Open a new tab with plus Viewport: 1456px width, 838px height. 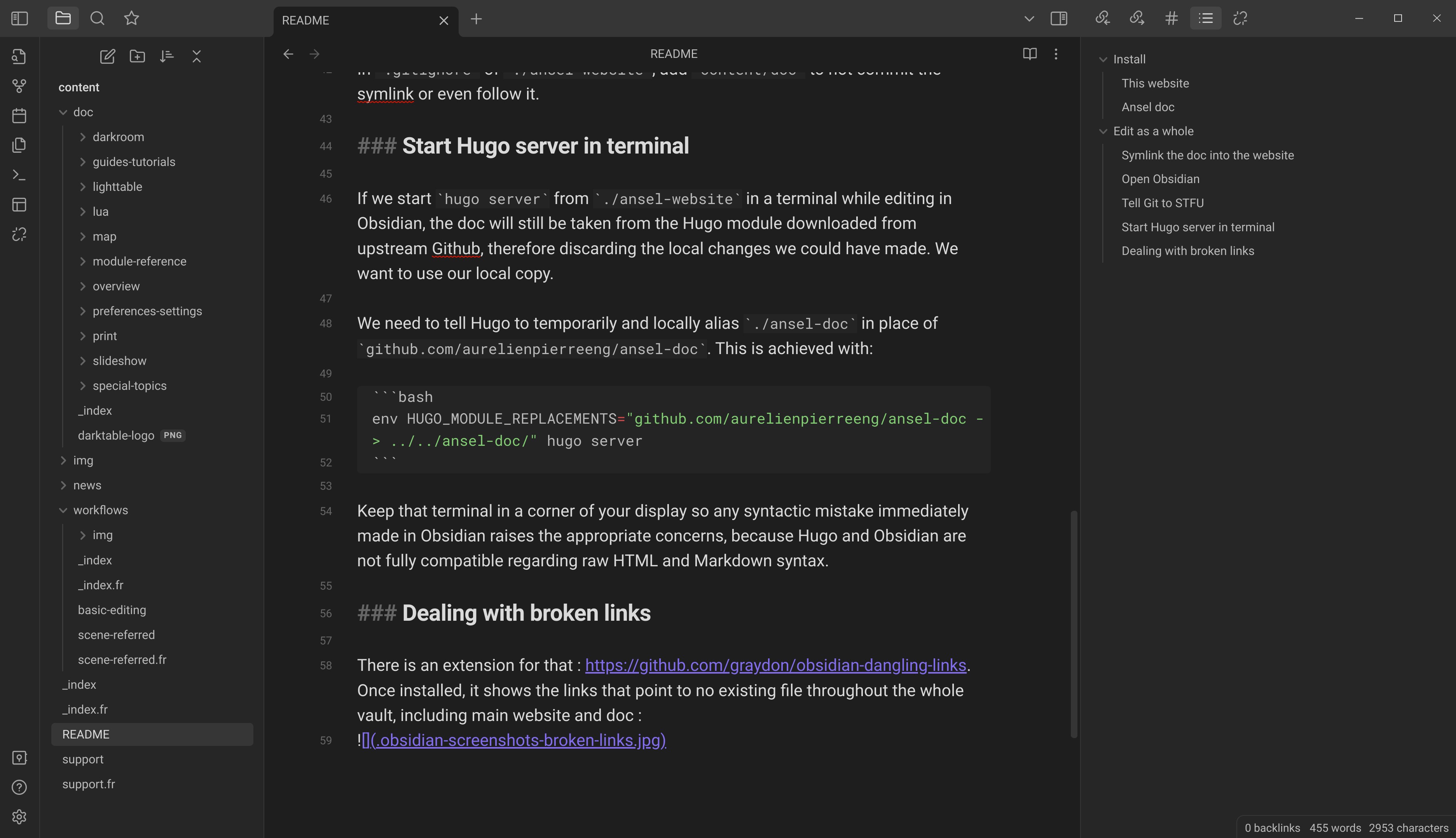click(x=477, y=19)
